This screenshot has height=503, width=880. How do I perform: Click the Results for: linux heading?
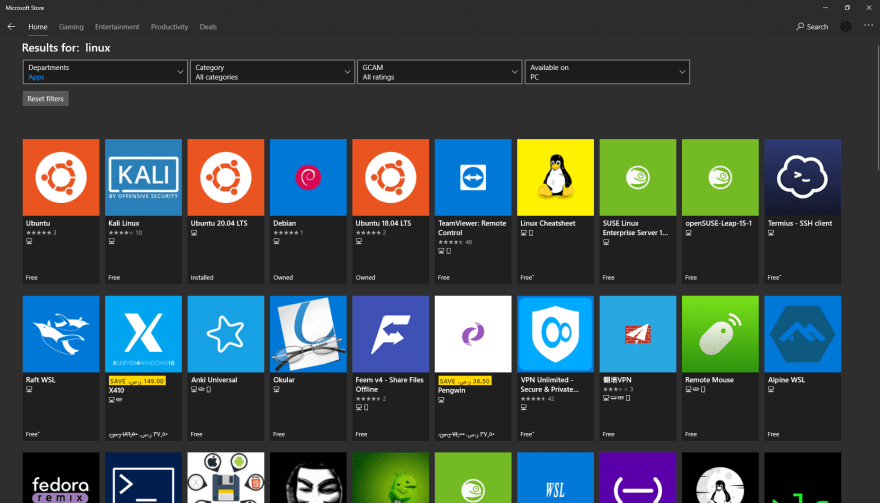tap(66, 48)
